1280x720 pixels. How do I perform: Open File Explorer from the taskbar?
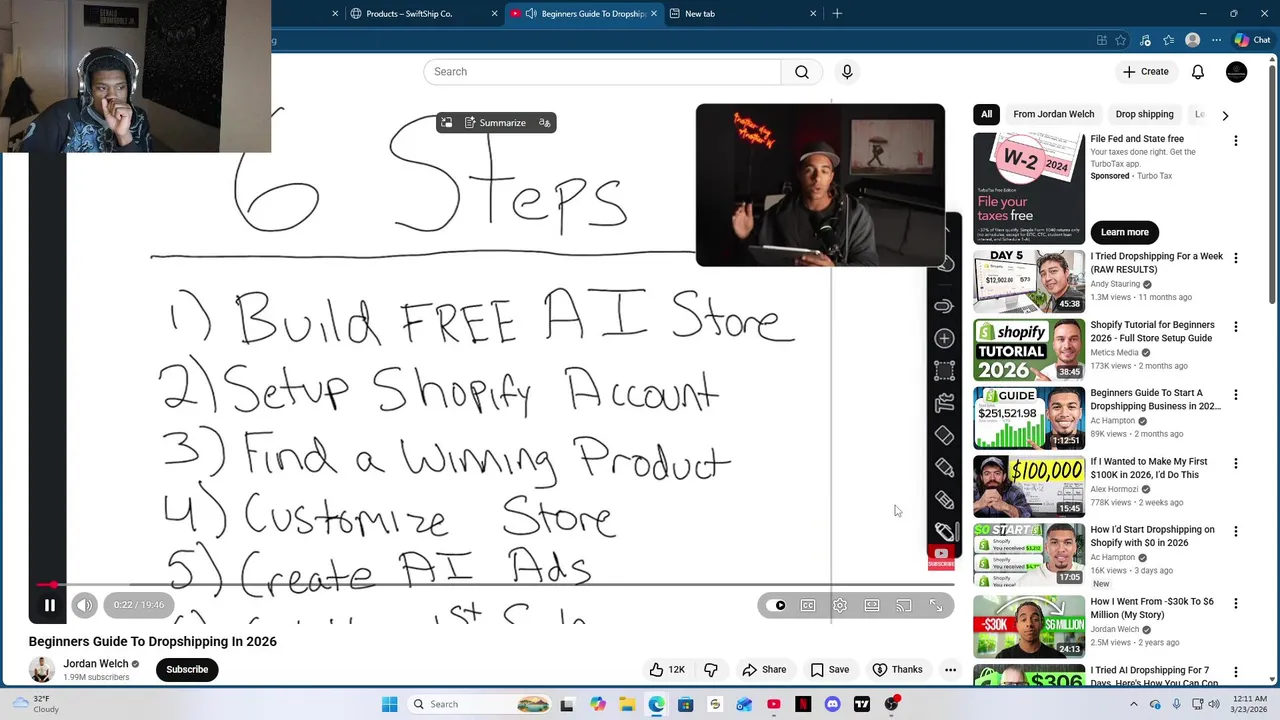point(626,705)
